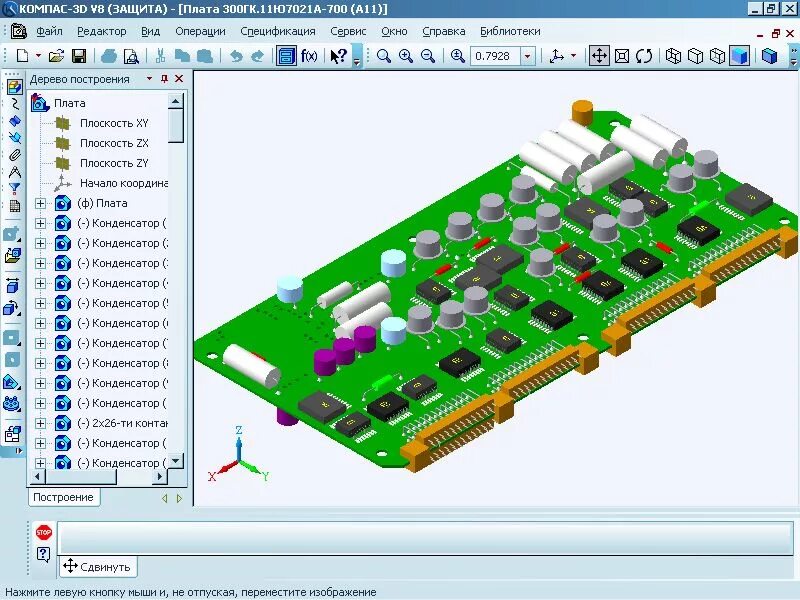This screenshot has height=600, width=800.
Task: Click the tree horizontal scrollbar thumb
Action: click(81, 477)
